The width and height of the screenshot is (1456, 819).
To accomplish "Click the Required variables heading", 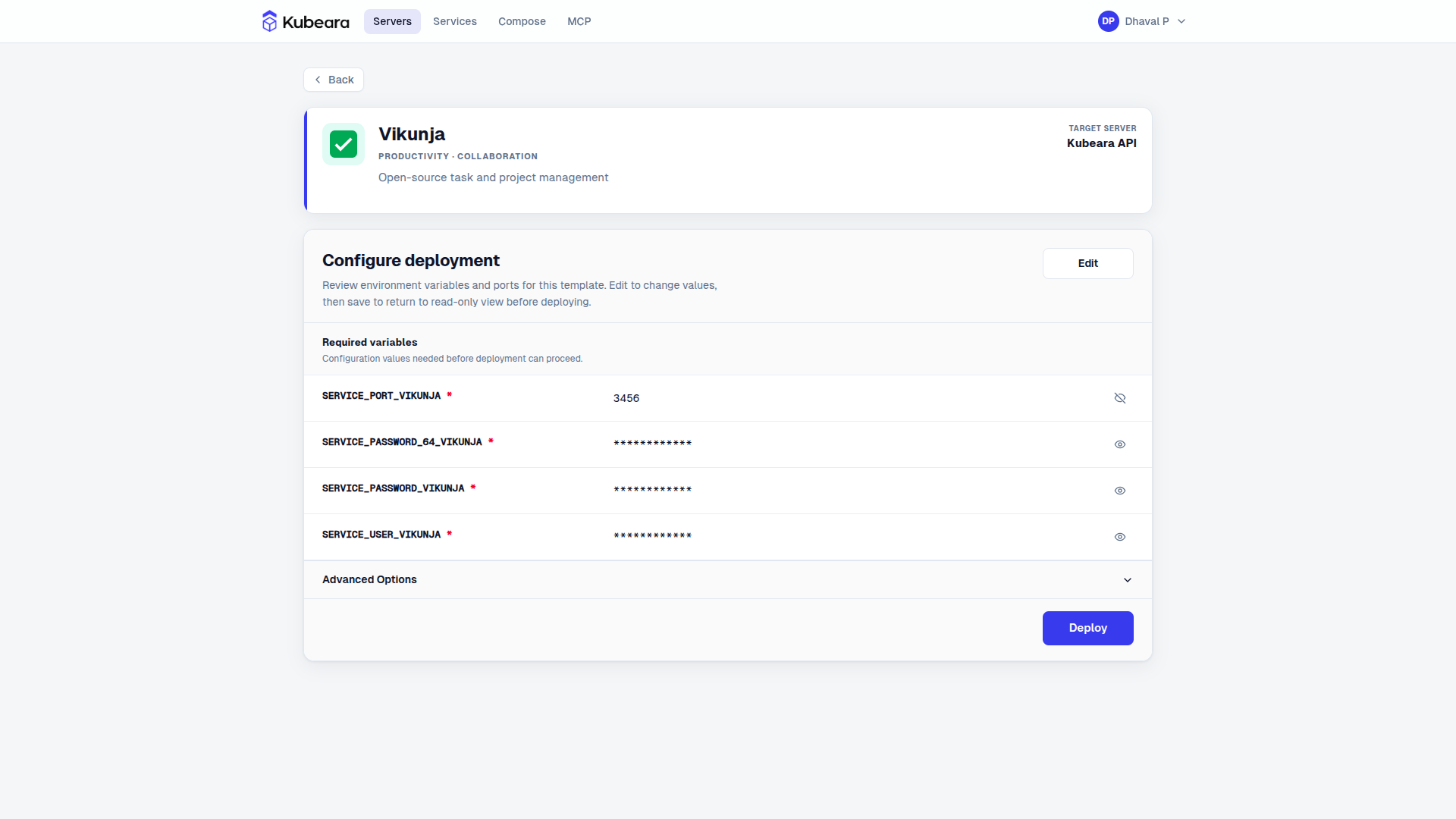I will point(369,343).
